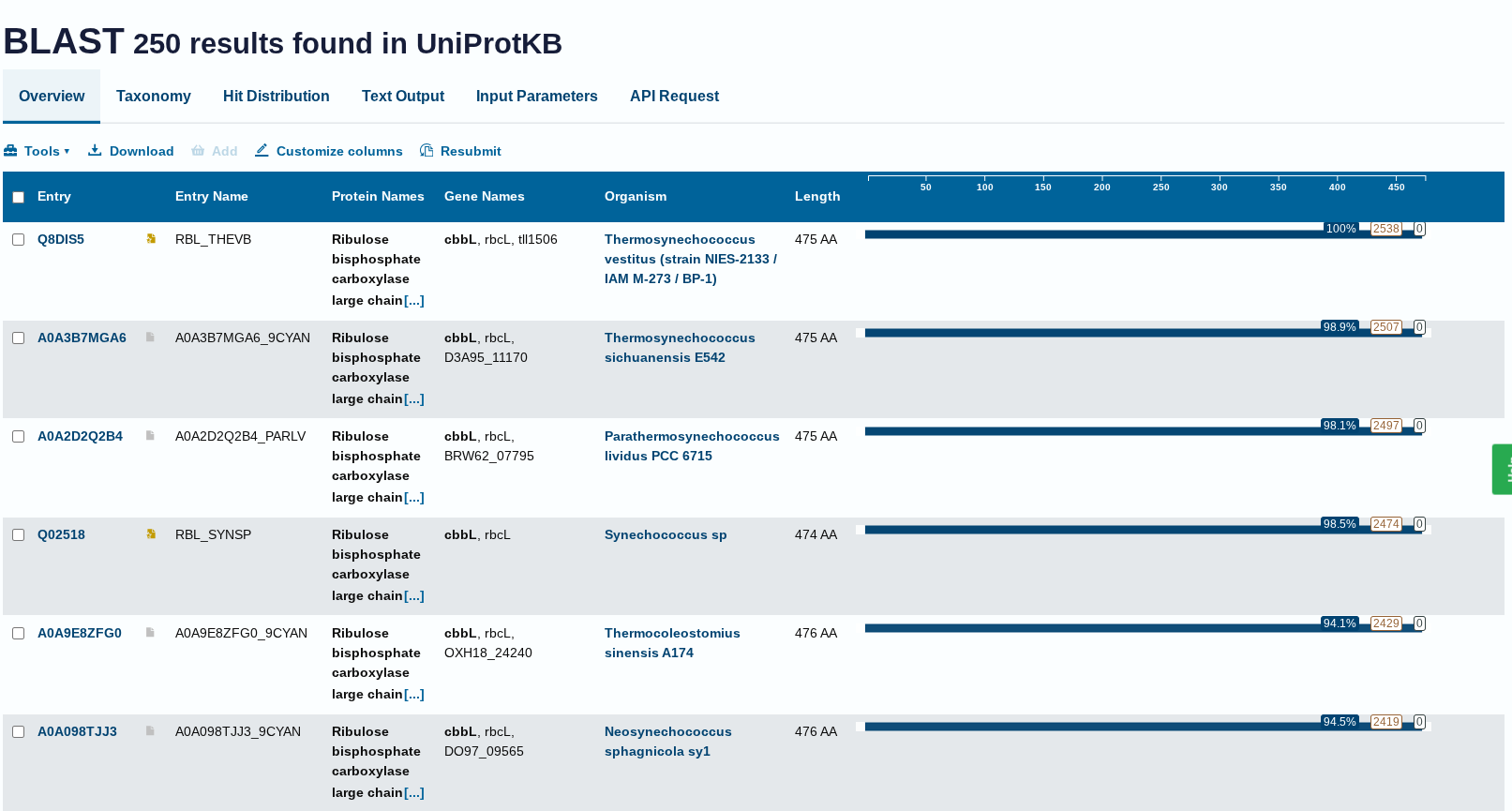This screenshot has height=811, width=1512.
Task: Open entry A0A2D2Q2B4
Action: (x=80, y=436)
